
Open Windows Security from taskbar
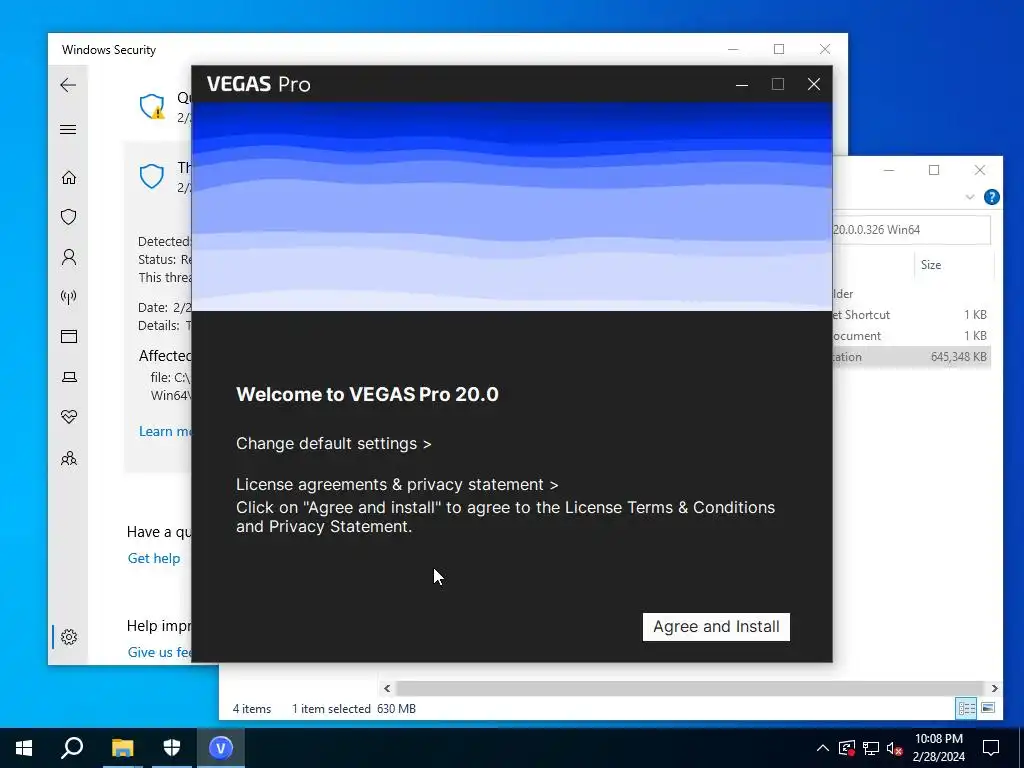tap(172, 748)
